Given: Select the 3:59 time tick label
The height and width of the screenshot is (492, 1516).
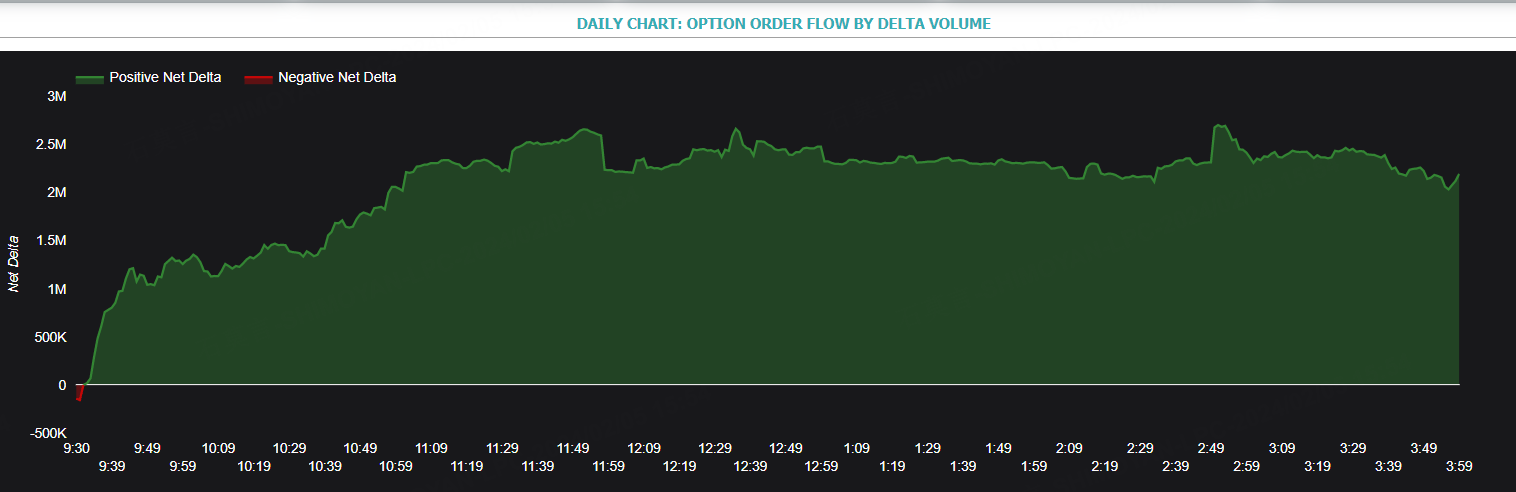Looking at the screenshot, I should 1458,466.
